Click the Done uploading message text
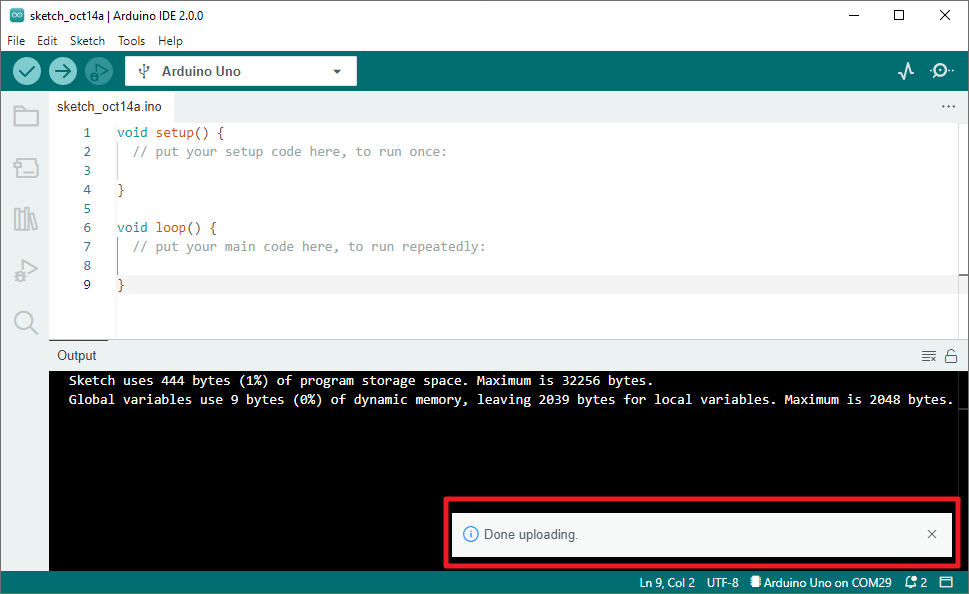Screen dimensions: 969x594 (x=531, y=534)
